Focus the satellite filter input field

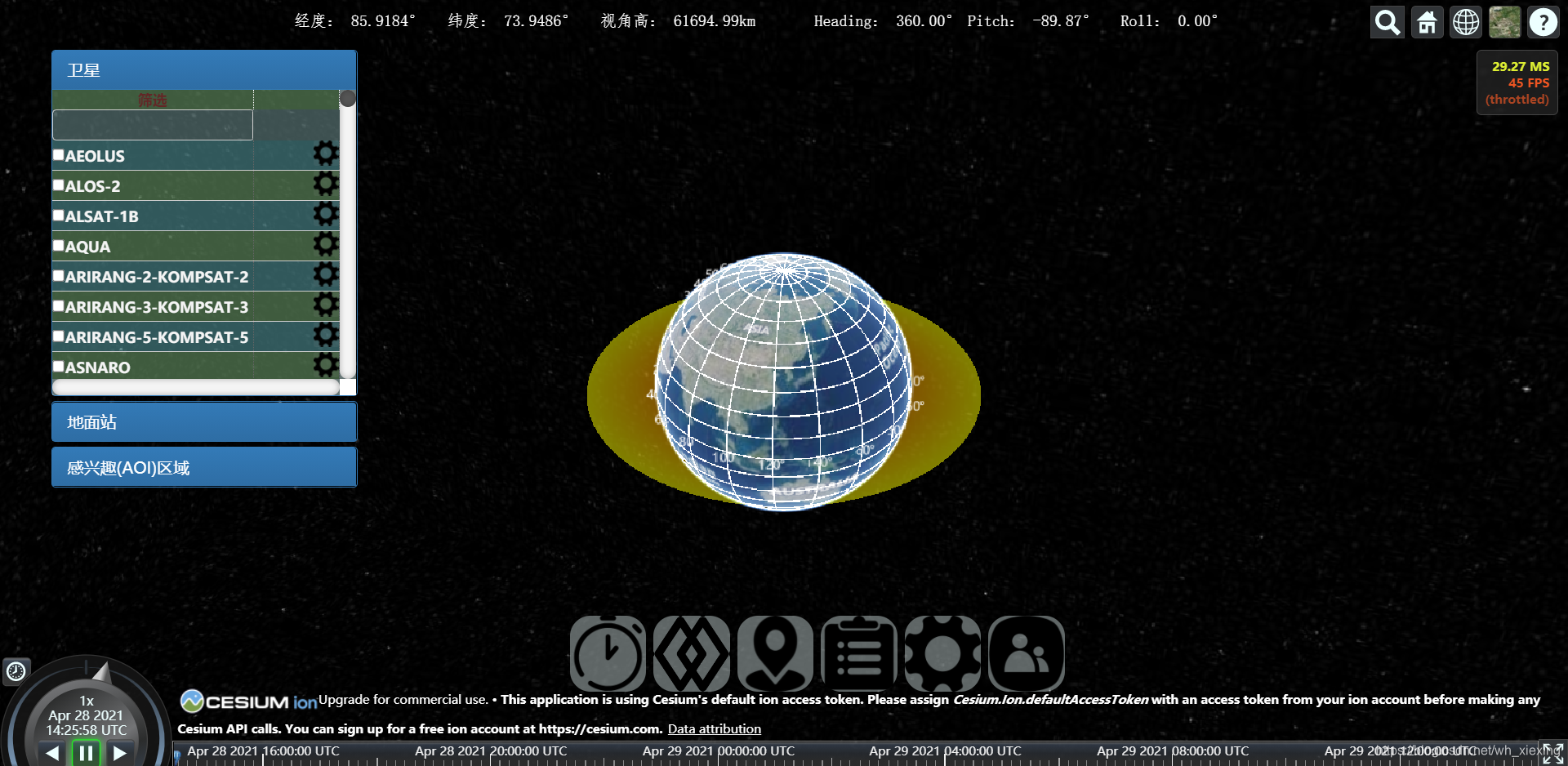pyautogui.click(x=153, y=125)
